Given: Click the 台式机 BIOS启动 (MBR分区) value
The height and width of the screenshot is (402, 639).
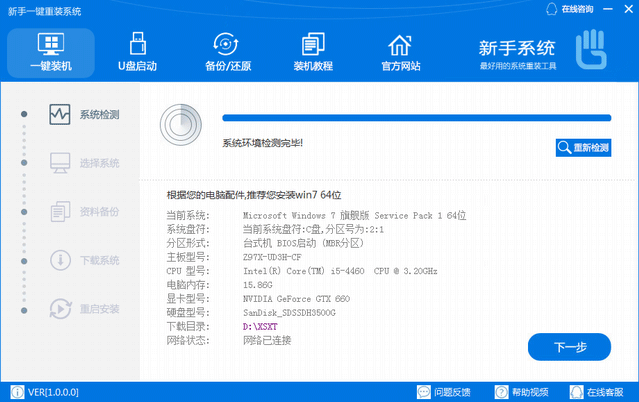Looking at the screenshot, I should (303, 243).
